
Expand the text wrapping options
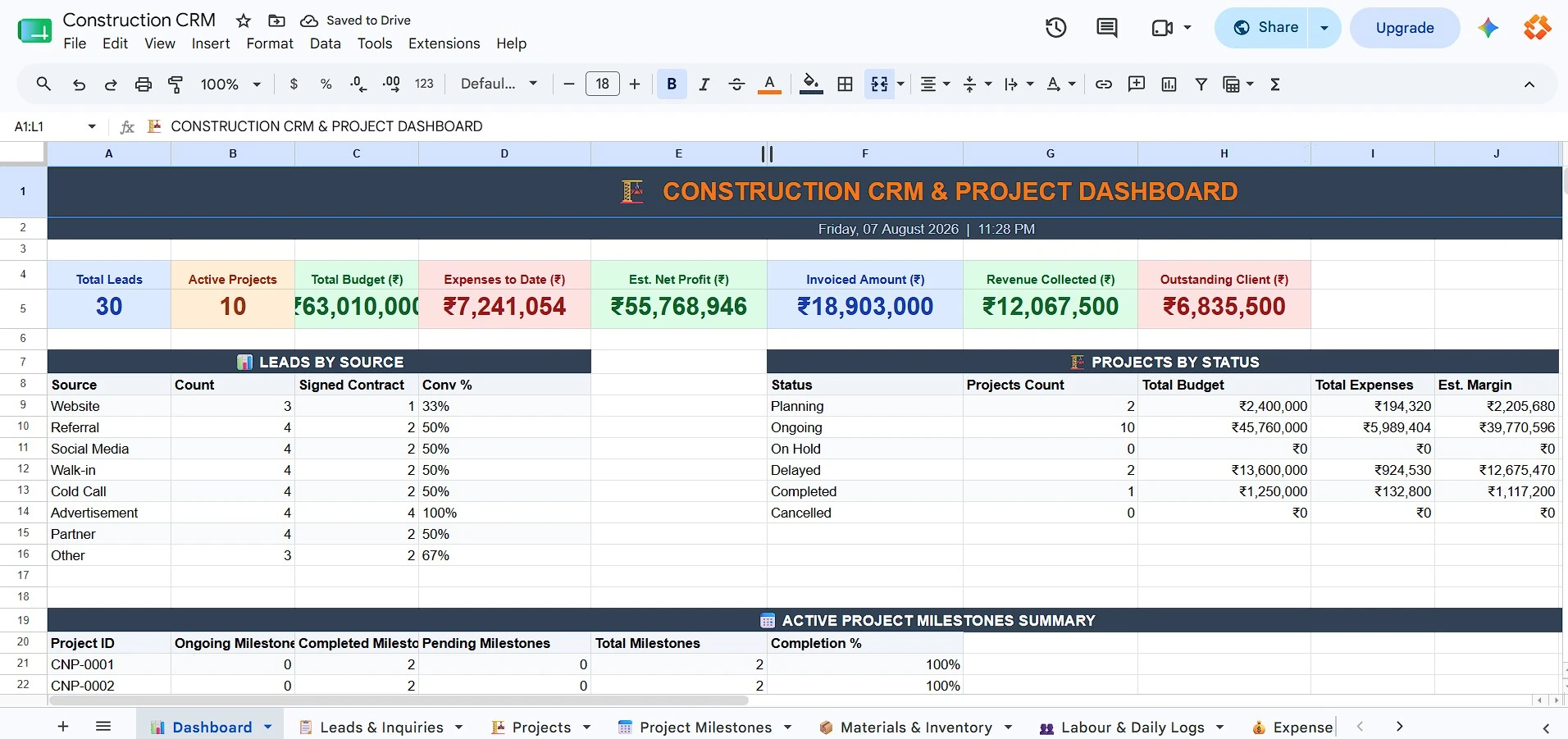[x=1030, y=84]
